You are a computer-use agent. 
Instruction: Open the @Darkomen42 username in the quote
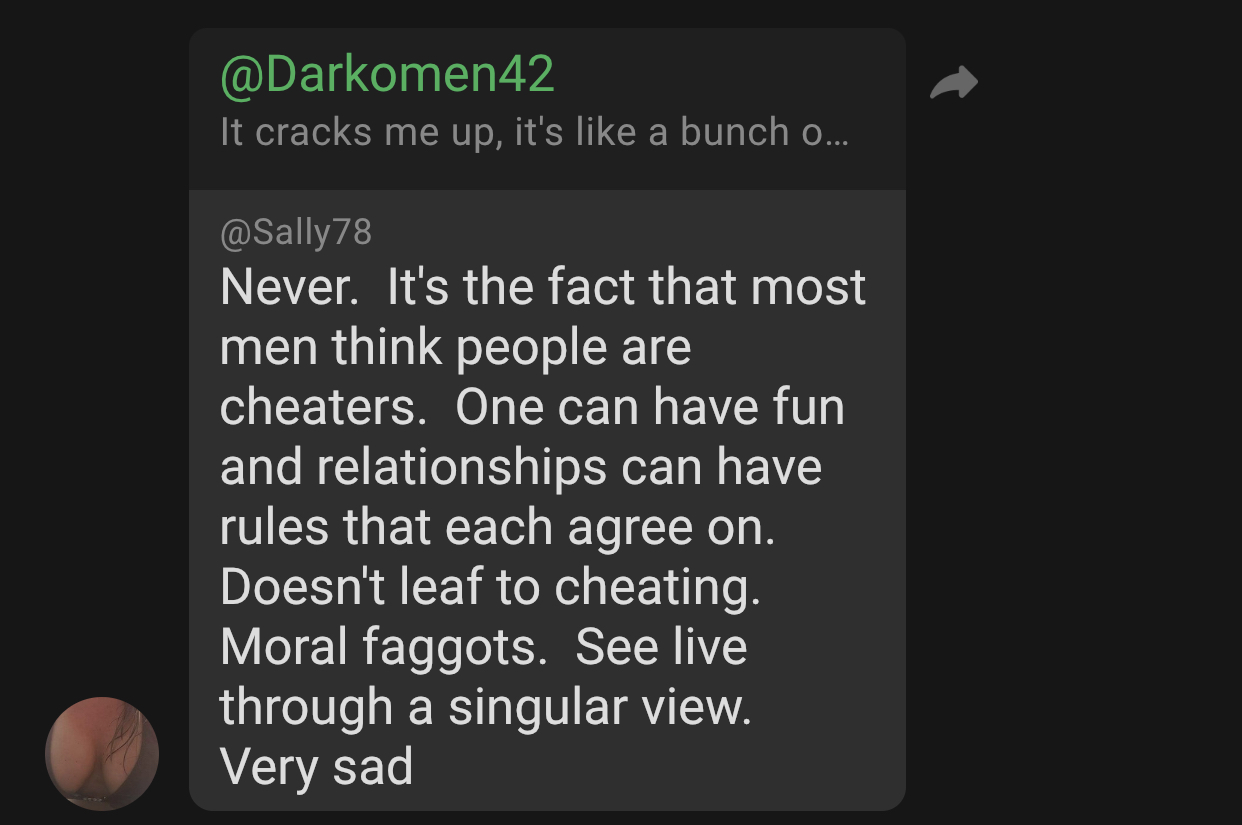pos(387,75)
